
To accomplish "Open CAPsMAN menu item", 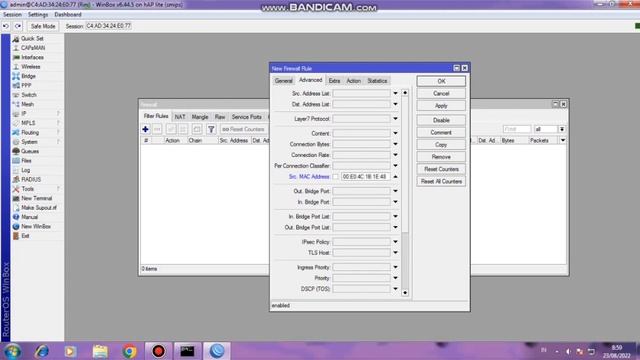I will (x=33, y=48).
